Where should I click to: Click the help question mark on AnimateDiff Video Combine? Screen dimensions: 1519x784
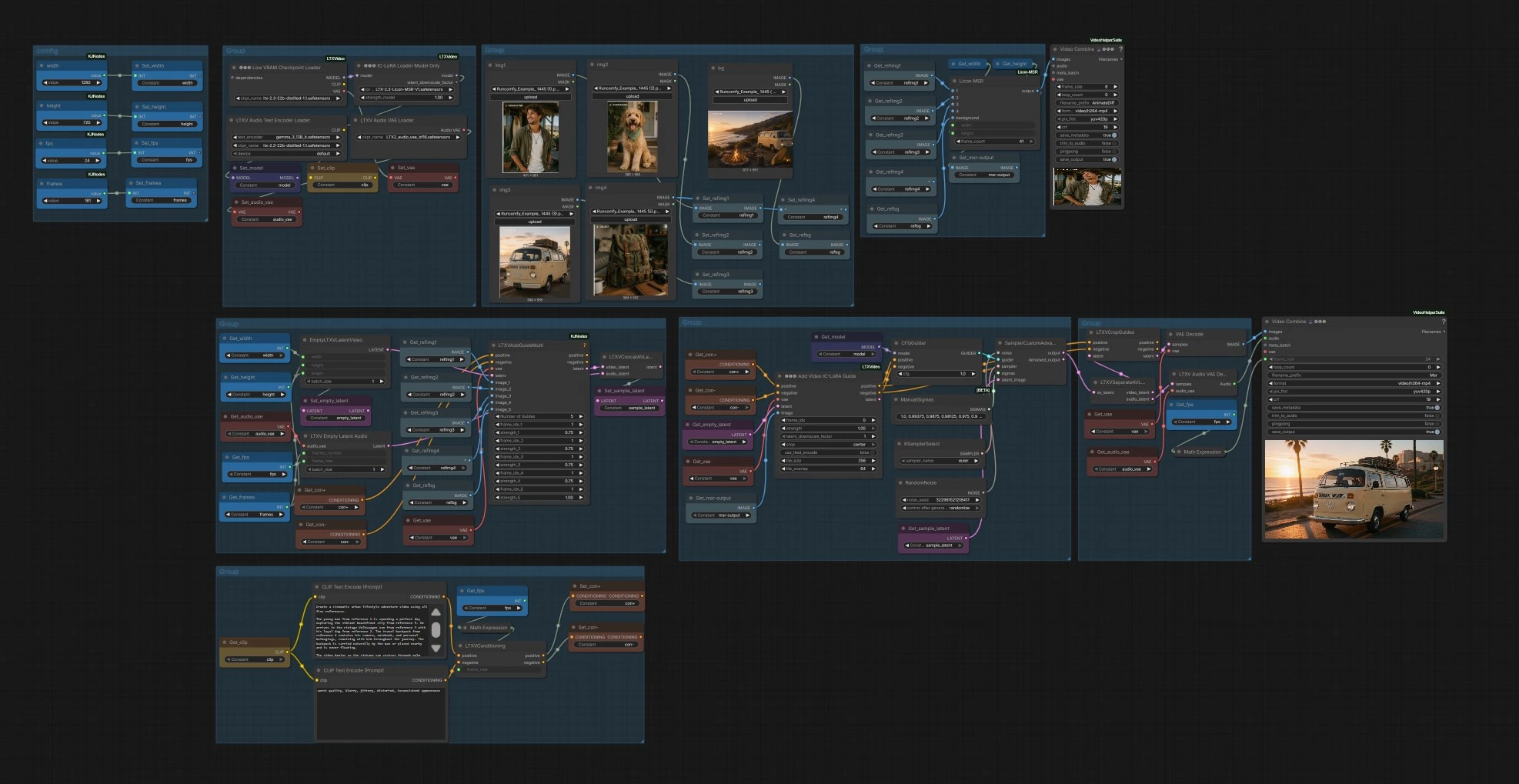click(x=1120, y=49)
